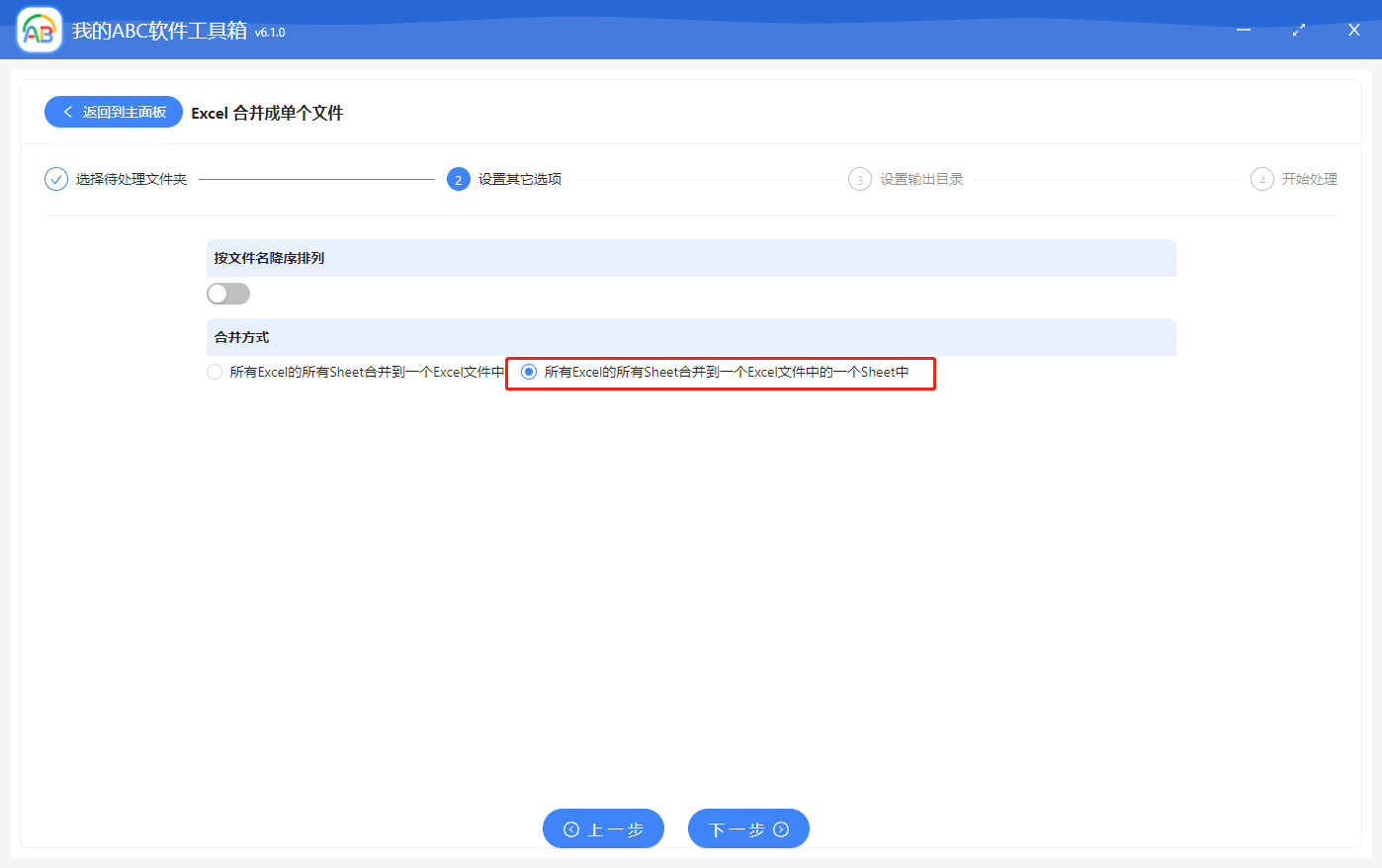Click the step 4 numbered circle indicator
Screen dimensions: 1382x868
[1262, 179]
